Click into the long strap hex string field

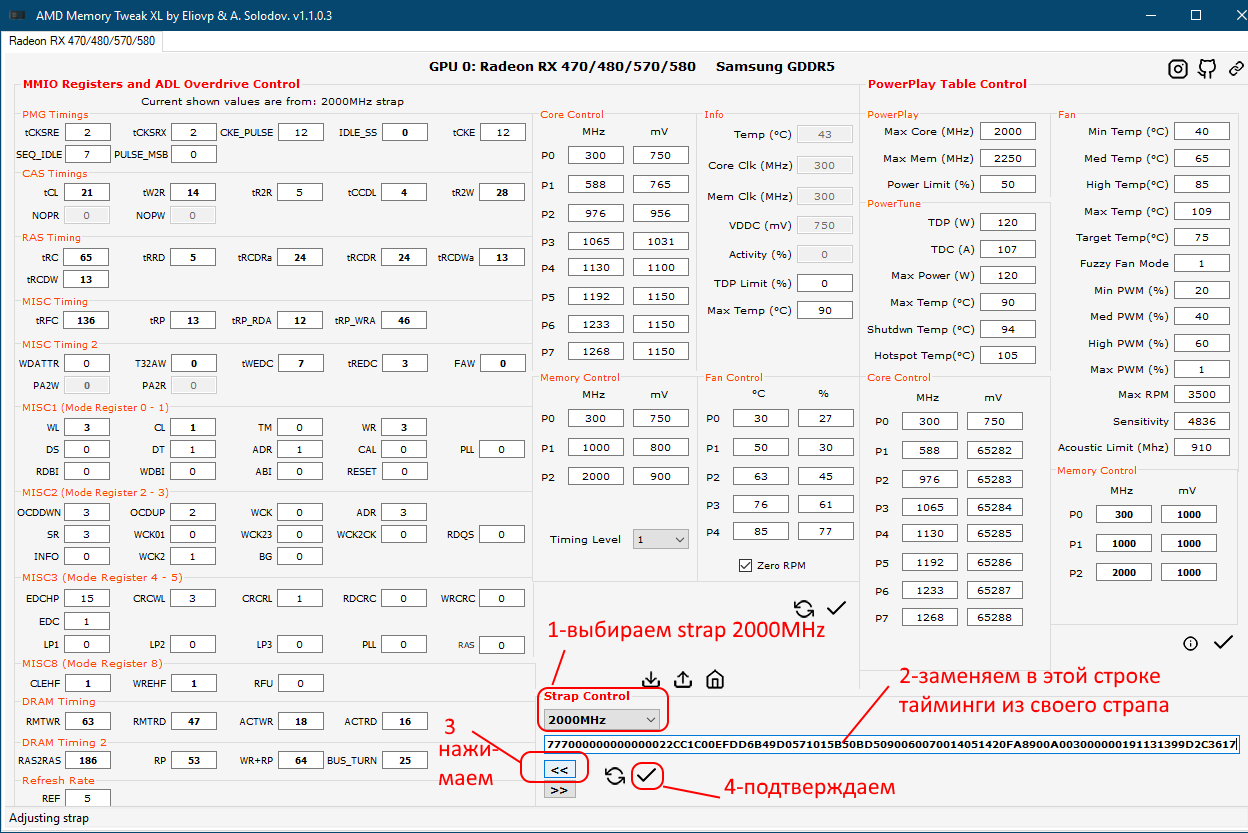tap(891, 744)
